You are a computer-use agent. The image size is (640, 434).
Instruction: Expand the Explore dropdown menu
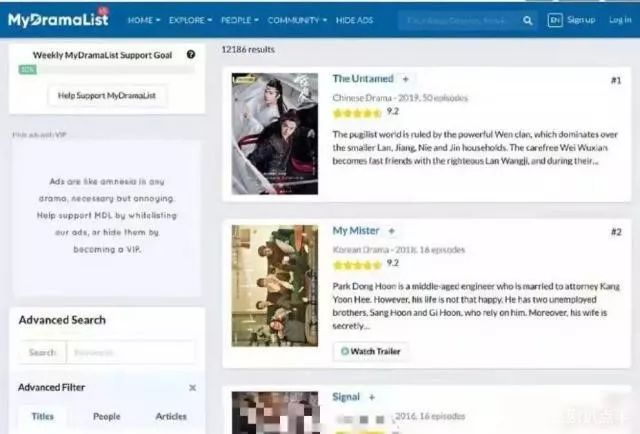click(190, 20)
